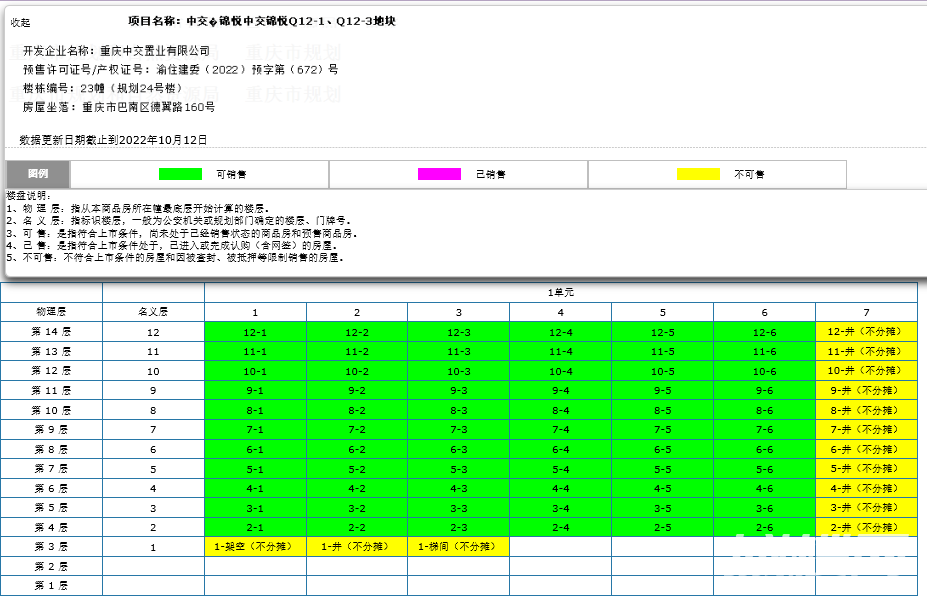Image resolution: width=927 pixels, height=601 pixels.
Task: Click the magenta 已销售 legend swatch
Action: tap(439, 174)
